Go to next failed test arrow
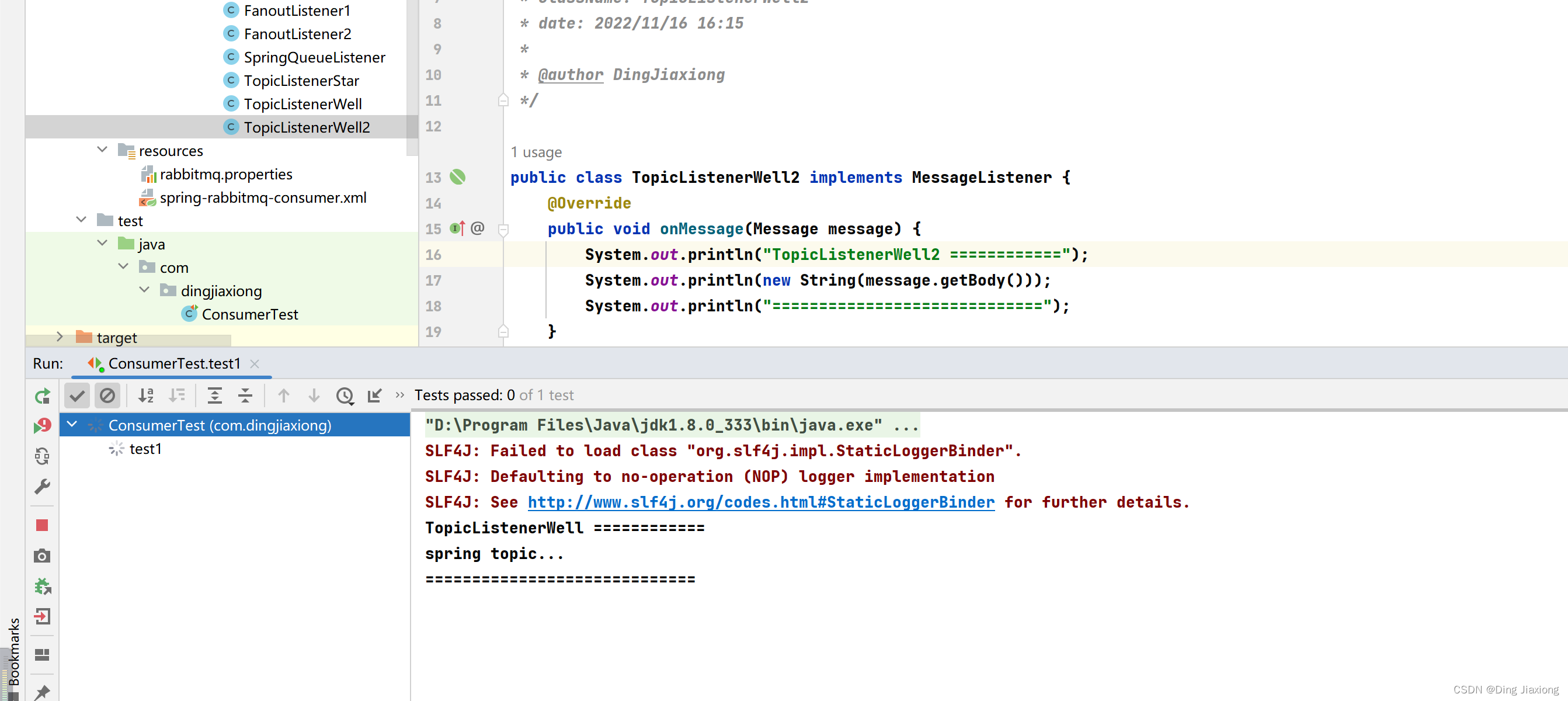The width and height of the screenshot is (1568, 701). click(x=314, y=396)
